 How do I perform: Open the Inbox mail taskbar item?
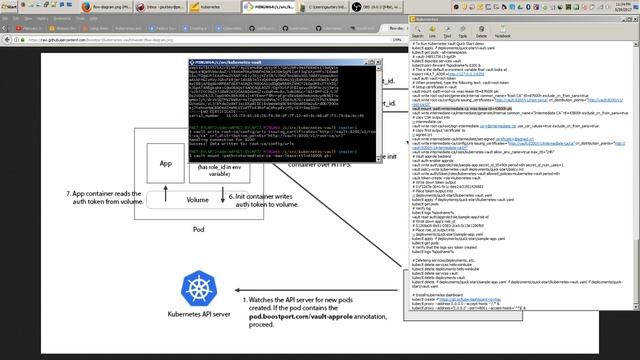160,7
